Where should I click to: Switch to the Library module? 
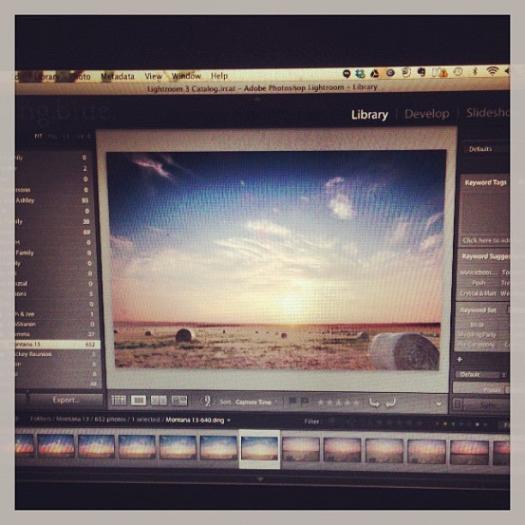(x=370, y=115)
